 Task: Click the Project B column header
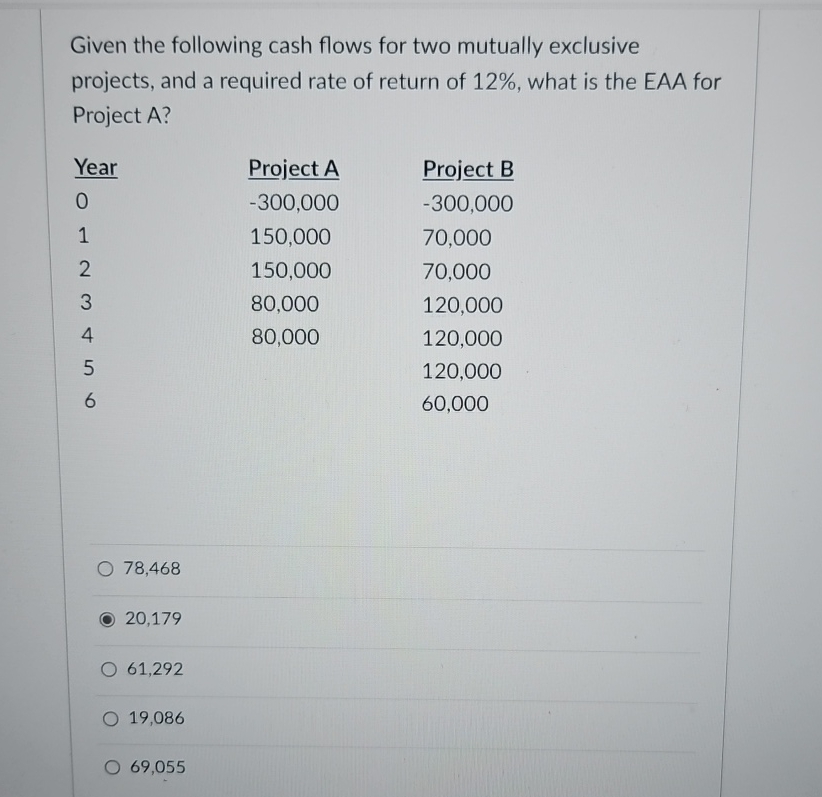[467, 170]
